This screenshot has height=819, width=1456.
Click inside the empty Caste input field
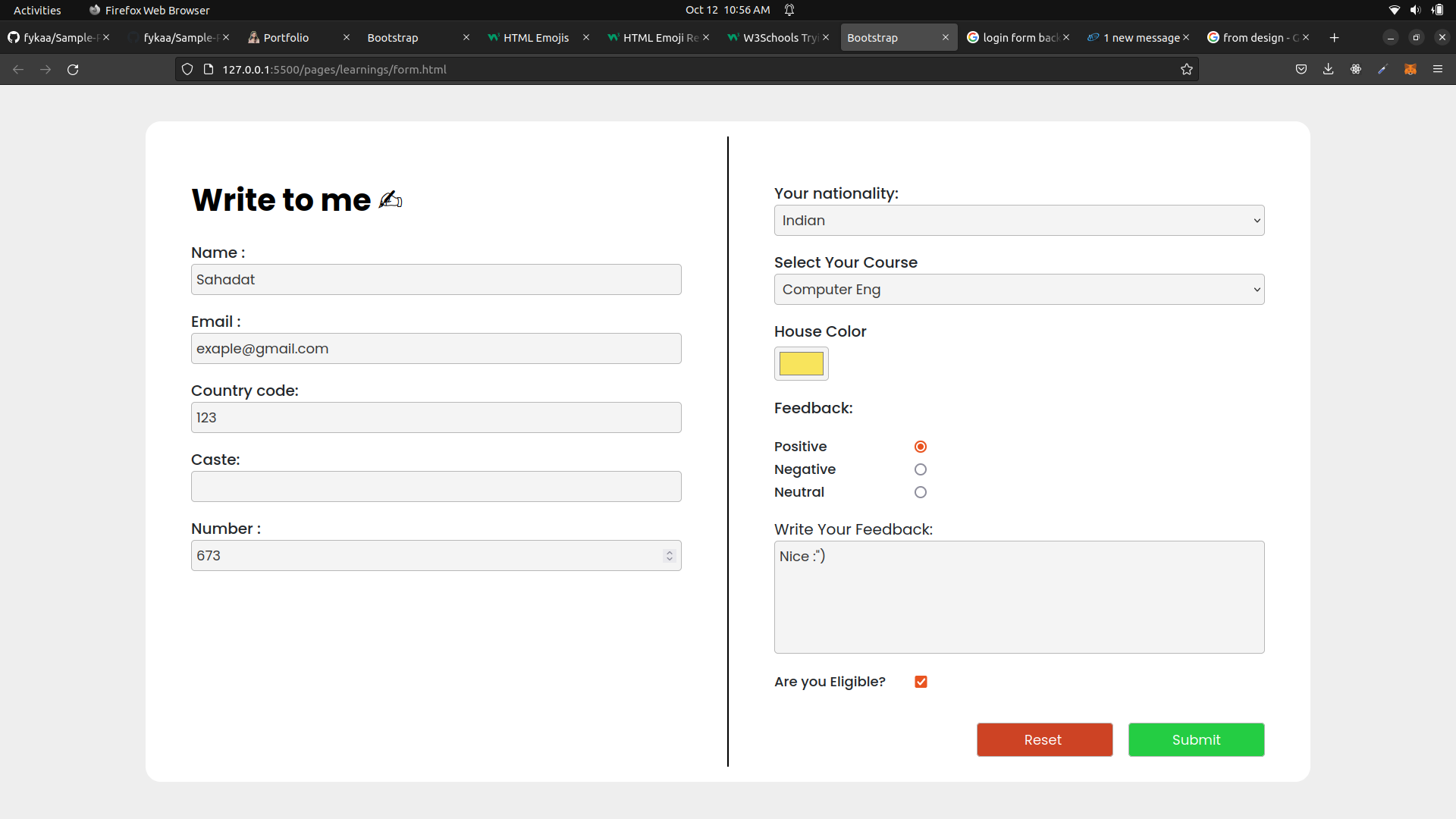(436, 486)
